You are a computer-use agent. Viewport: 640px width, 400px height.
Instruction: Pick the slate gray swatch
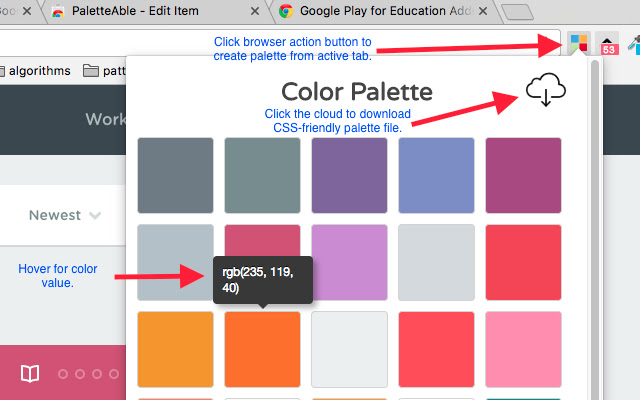[x=176, y=175]
